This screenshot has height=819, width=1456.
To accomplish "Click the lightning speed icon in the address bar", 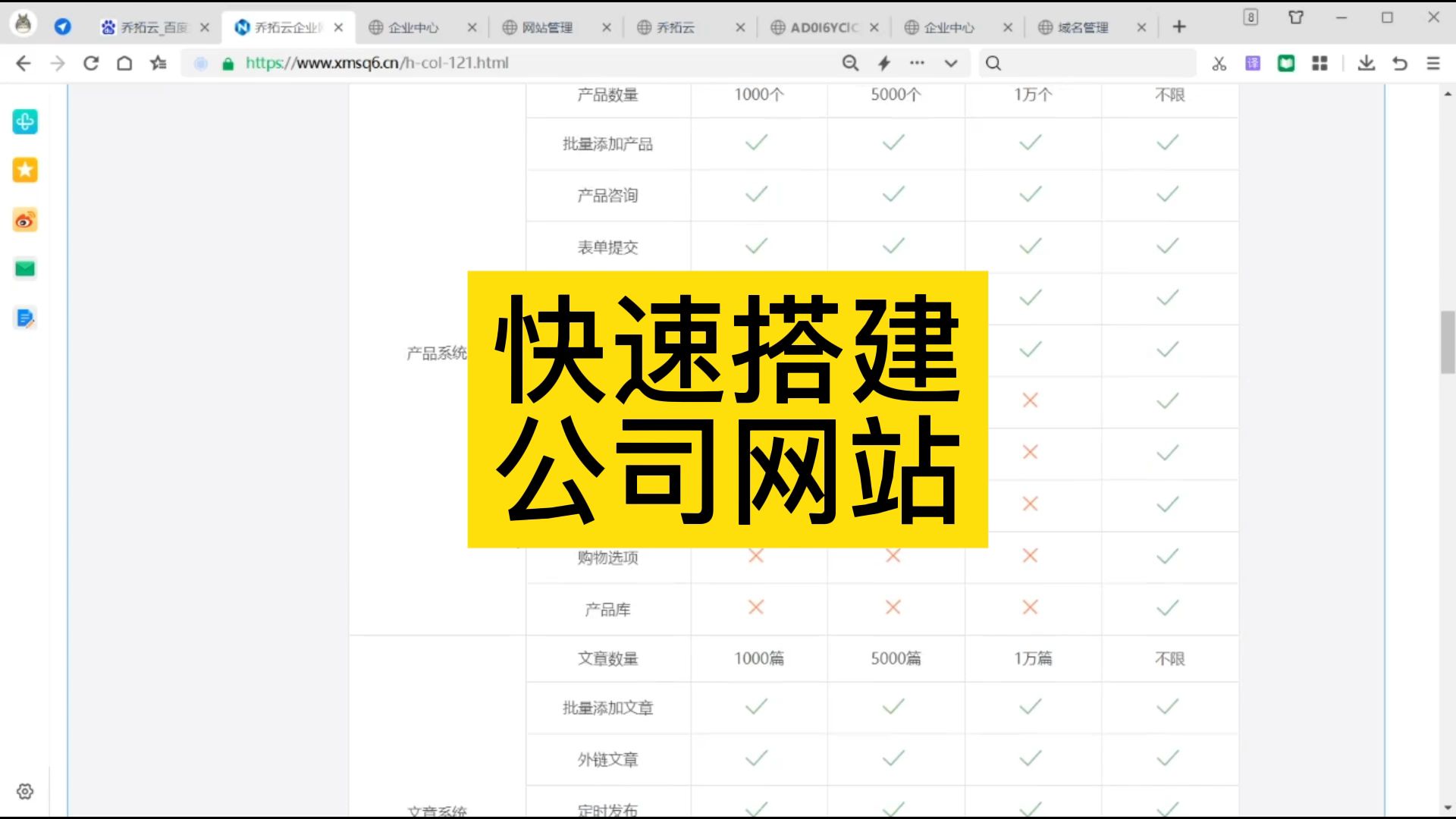I will click(x=883, y=63).
